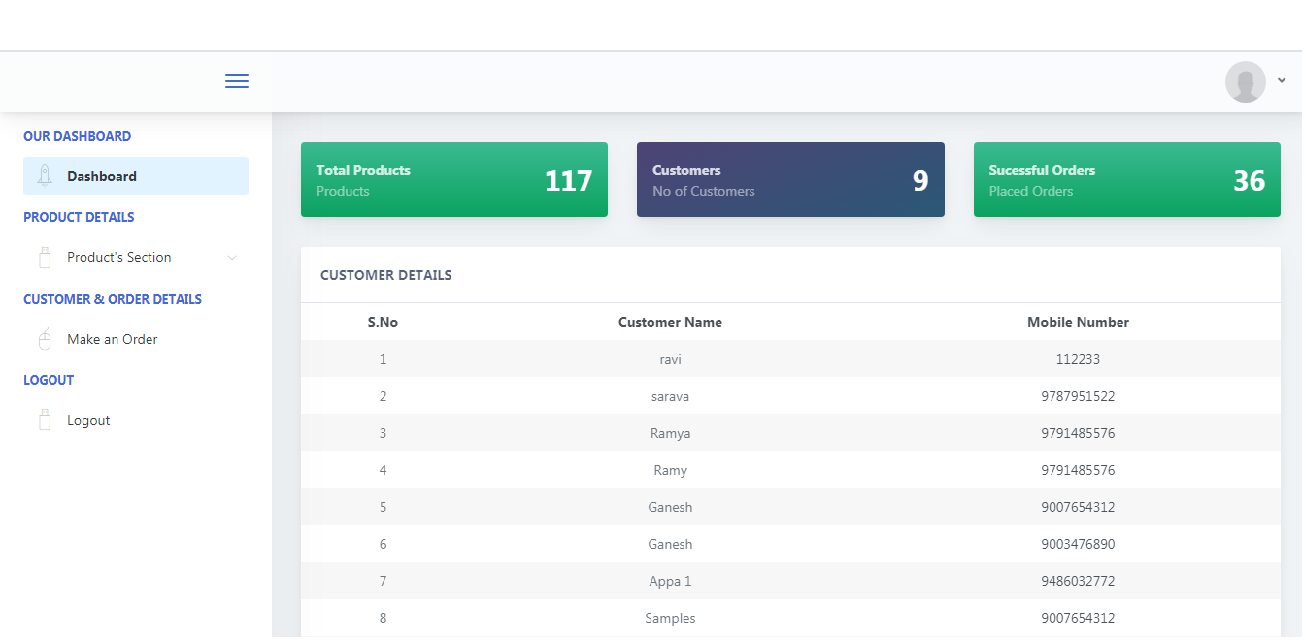
Task: Click the user avatar profile picture
Action: pos(1245,82)
